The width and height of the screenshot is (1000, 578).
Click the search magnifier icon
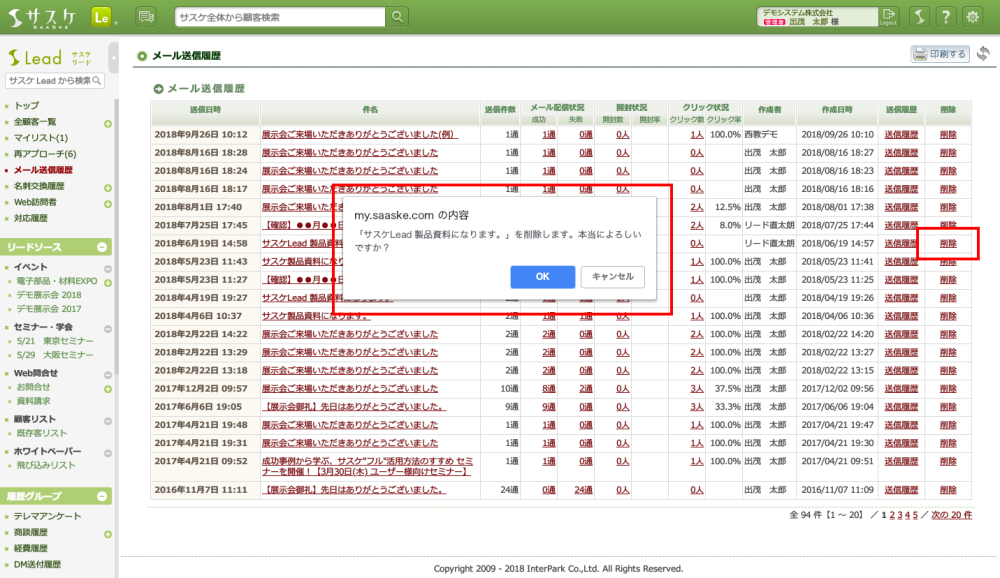[397, 17]
